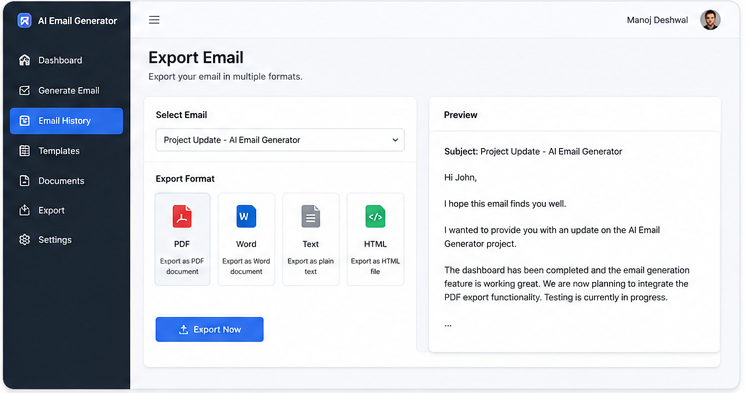The width and height of the screenshot is (748, 393).
Task: Click the Export Format section label
Action: click(x=185, y=178)
